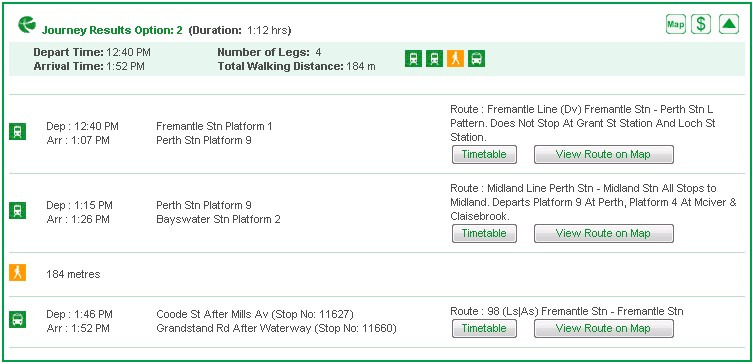Click train icon beside Fremantle Stn leg

(x=18, y=131)
